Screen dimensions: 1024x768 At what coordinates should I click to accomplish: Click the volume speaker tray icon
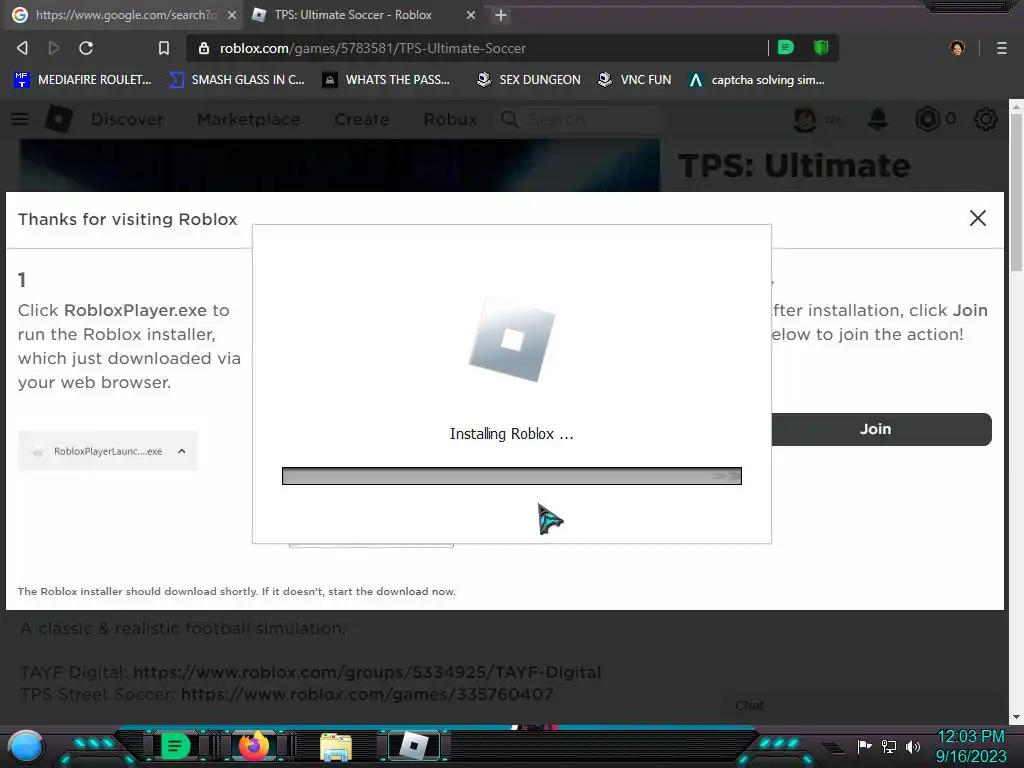click(x=913, y=746)
